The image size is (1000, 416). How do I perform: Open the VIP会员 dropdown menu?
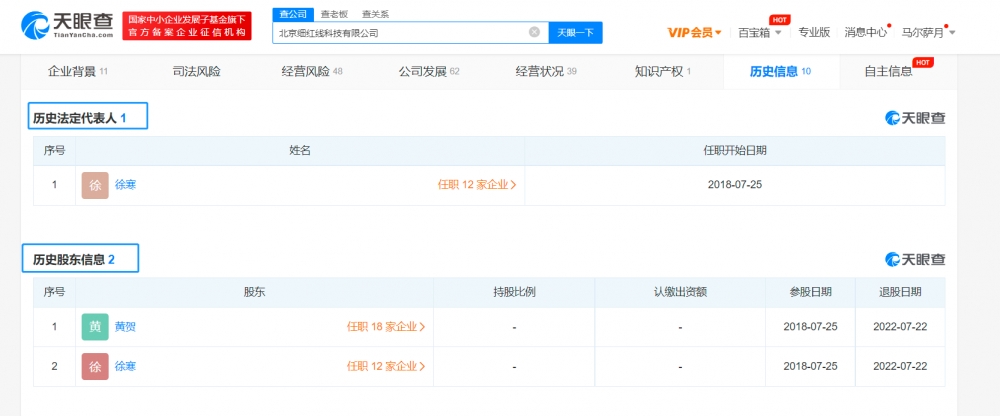pyautogui.click(x=694, y=32)
